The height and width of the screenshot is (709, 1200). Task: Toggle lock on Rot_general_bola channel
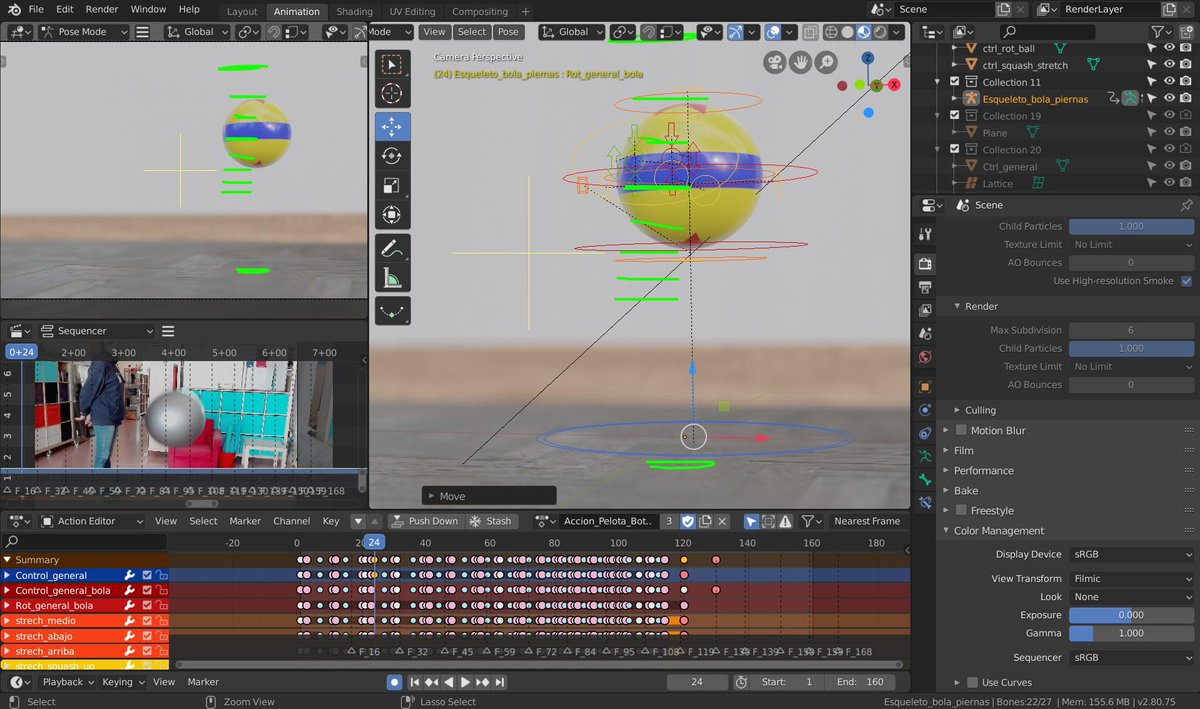160,605
